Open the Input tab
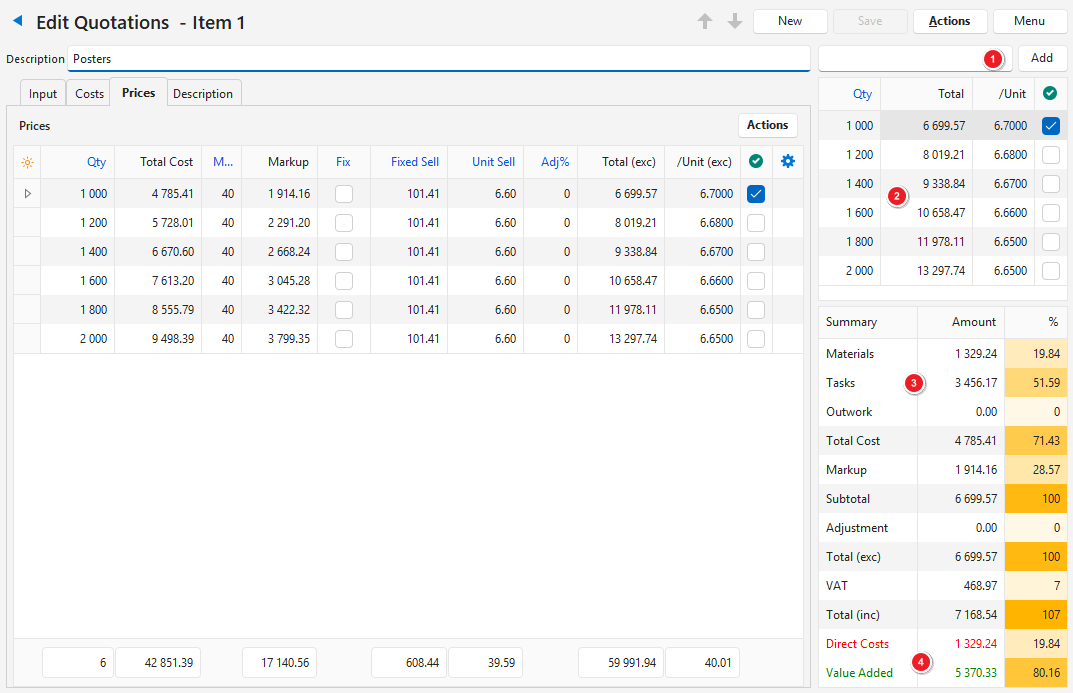The width and height of the screenshot is (1073, 693). click(x=43, y=94)
